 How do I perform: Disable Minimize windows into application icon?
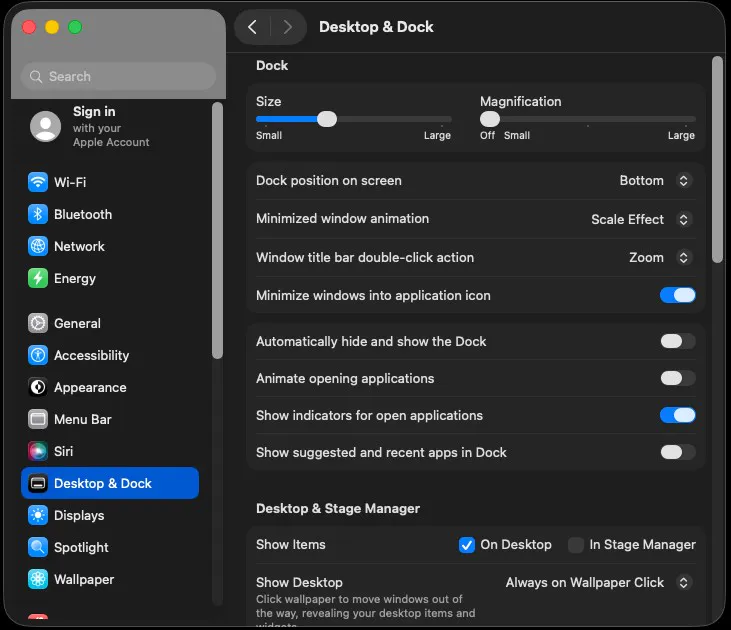point(677,295)
